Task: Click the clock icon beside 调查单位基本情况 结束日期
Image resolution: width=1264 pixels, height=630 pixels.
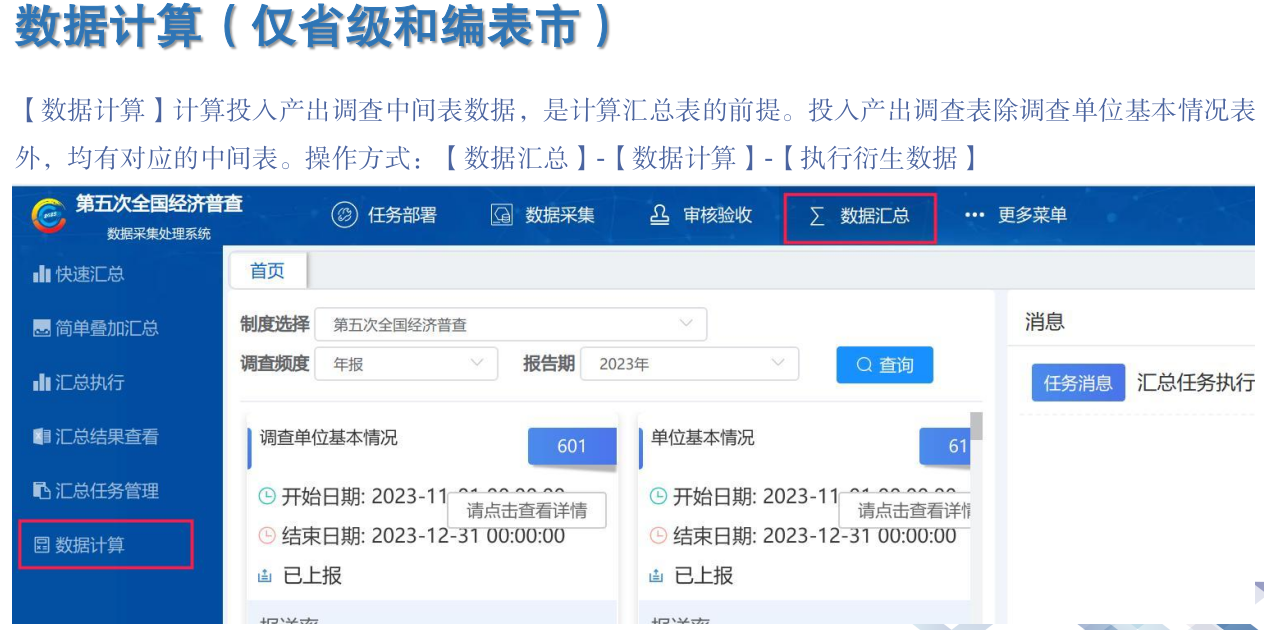Action: click(267, 536)
